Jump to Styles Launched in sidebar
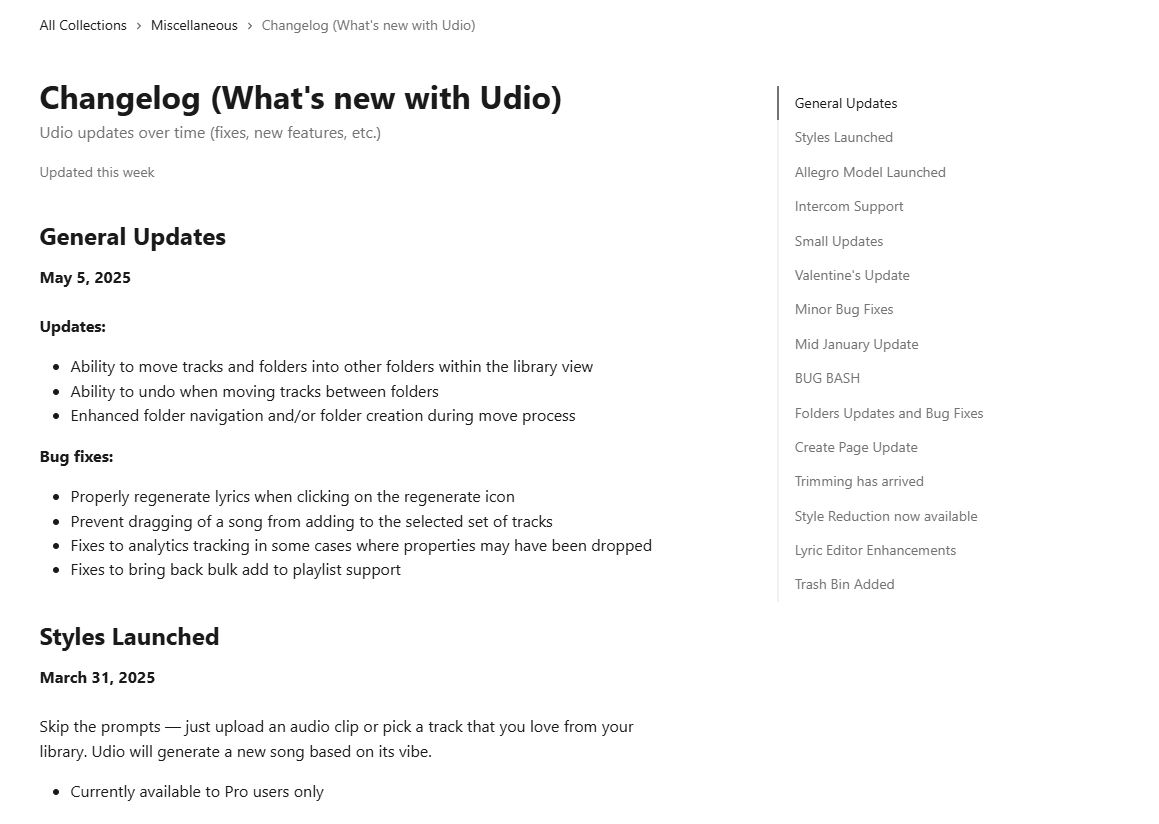Image resolution: width=1159 pixels, height=824 pixels. tap(843, 137)
